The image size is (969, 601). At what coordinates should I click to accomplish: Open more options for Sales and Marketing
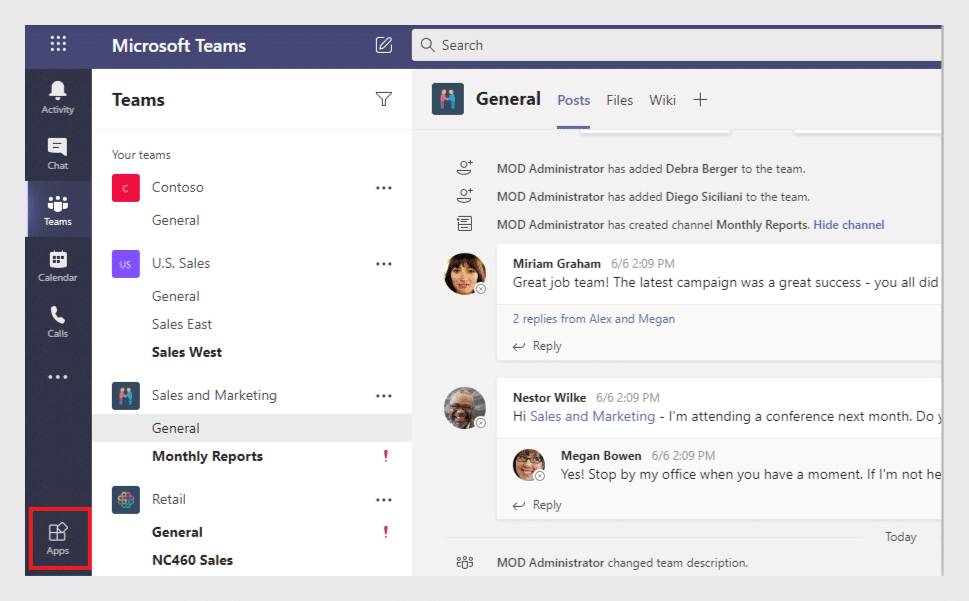pos(384,396)
